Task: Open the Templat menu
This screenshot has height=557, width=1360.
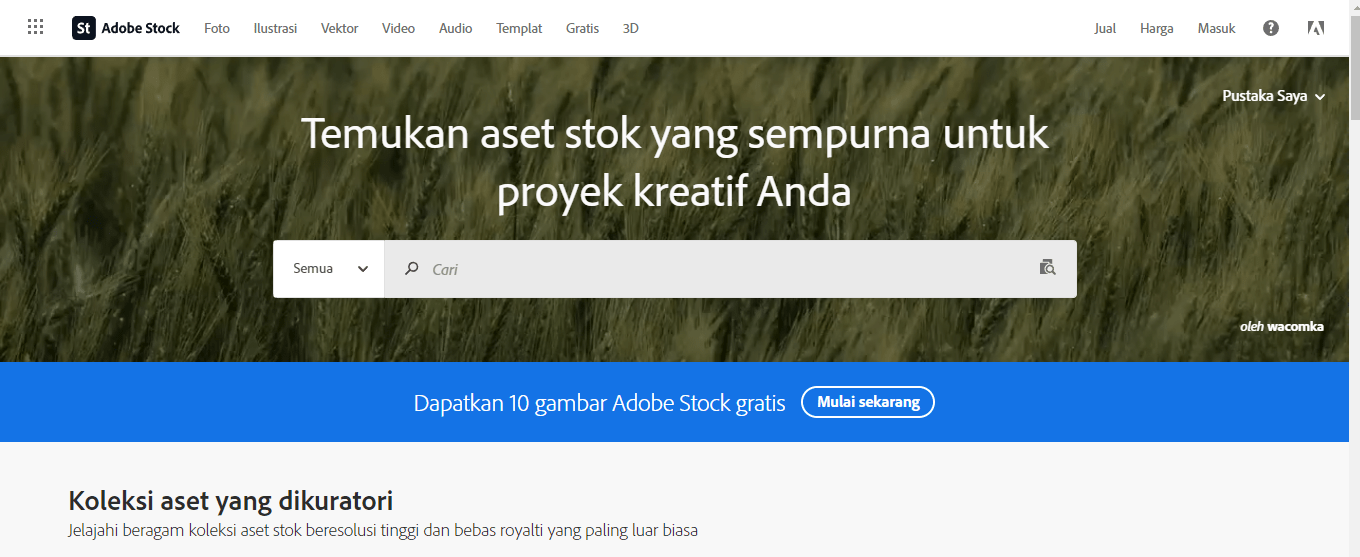Action: pyautogui.click(x=519, y=28)
